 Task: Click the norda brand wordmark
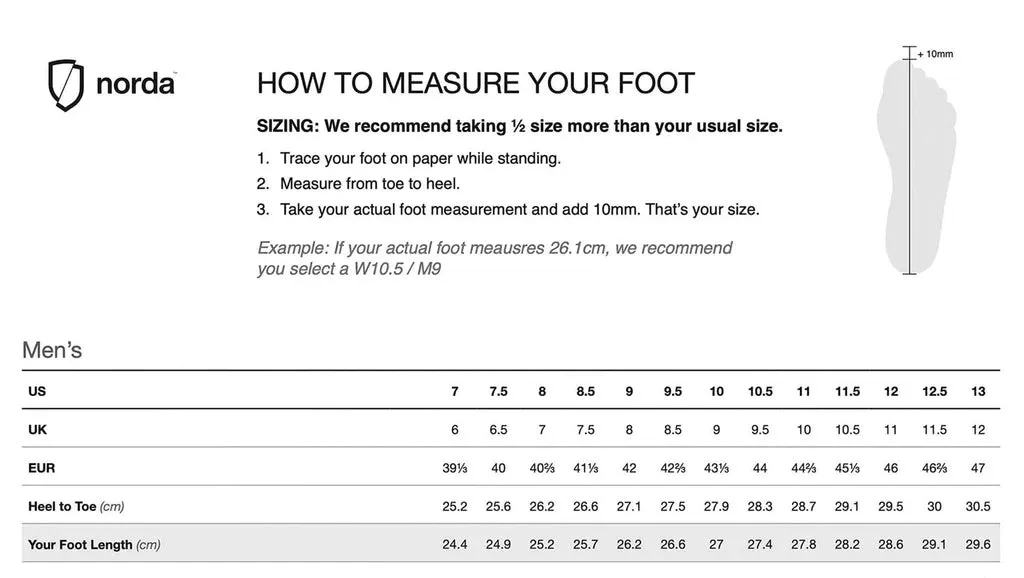point(136,84)
